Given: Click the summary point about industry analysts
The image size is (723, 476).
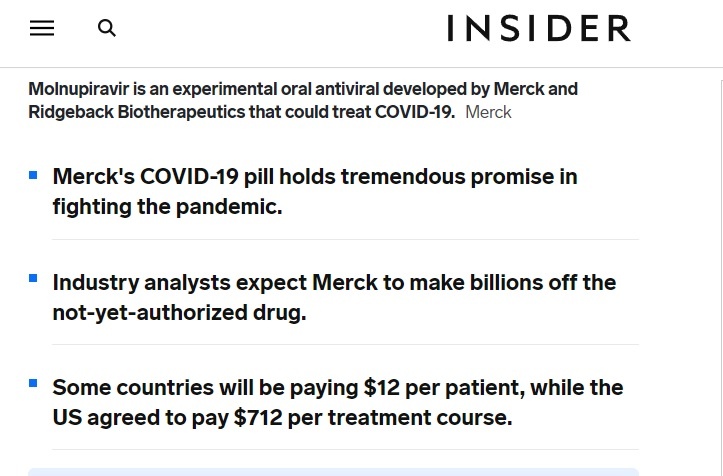Looking at the screenshot, I should pyautogui.click(x=334, y=297).
